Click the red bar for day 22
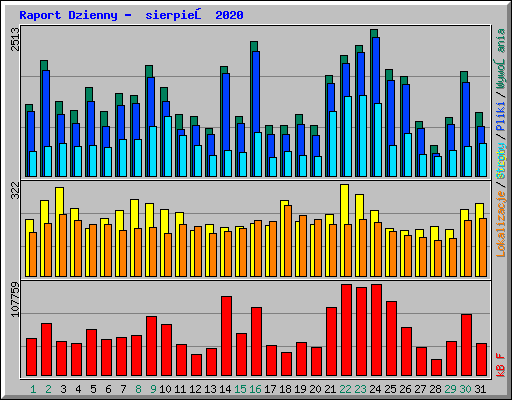Viewport: 512px width, 400px height. (347, 330)
